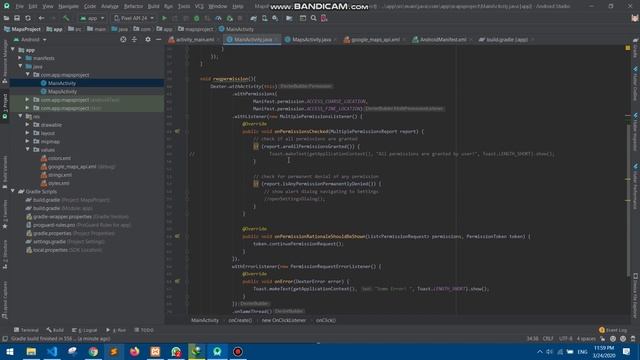Click the Sync Project with Gradle Files icon
Screen dimensions: 640x360
pyautogui.click(x=253, y=18)
